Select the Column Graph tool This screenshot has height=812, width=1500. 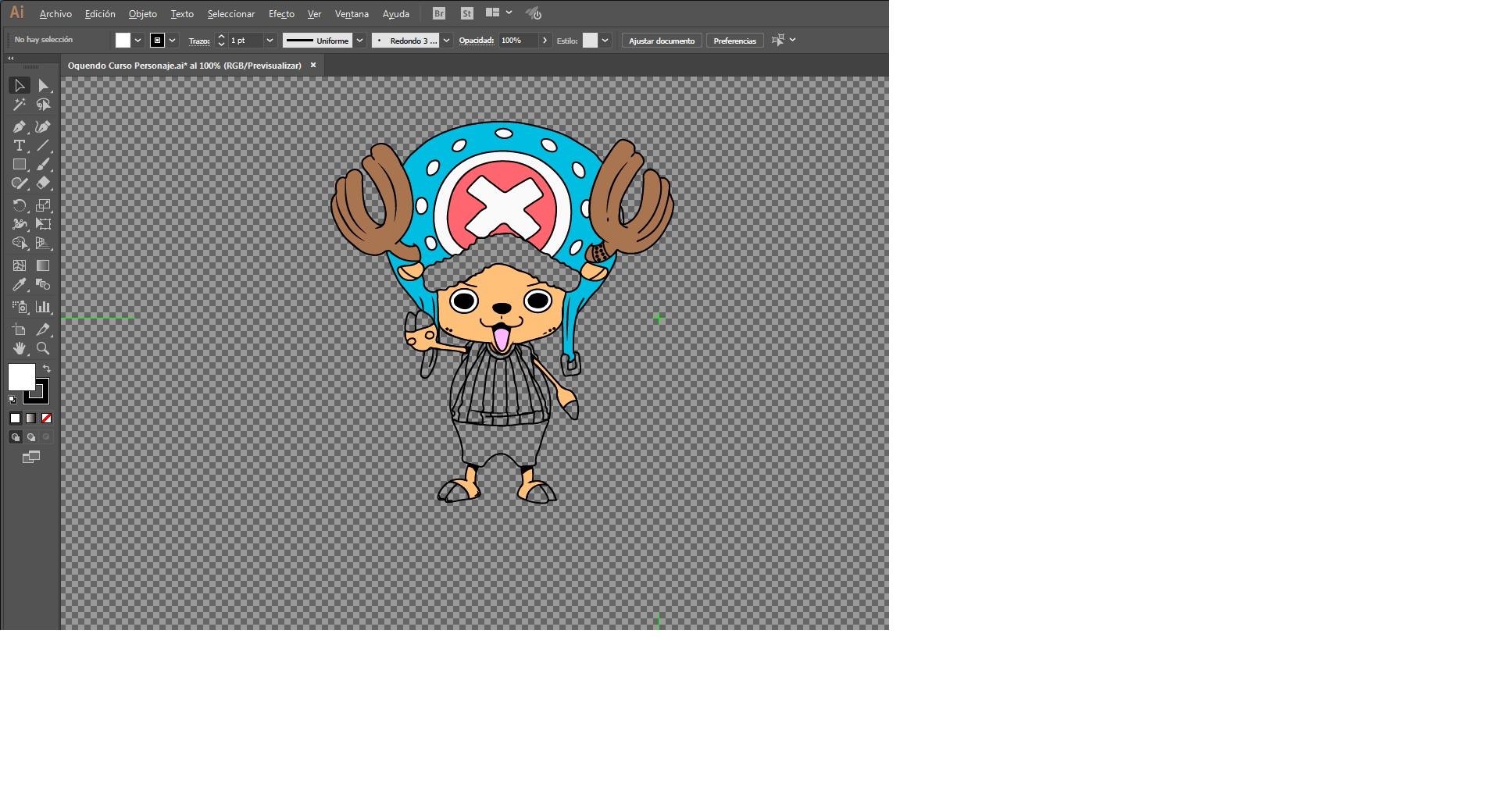[x=44, y=307]
